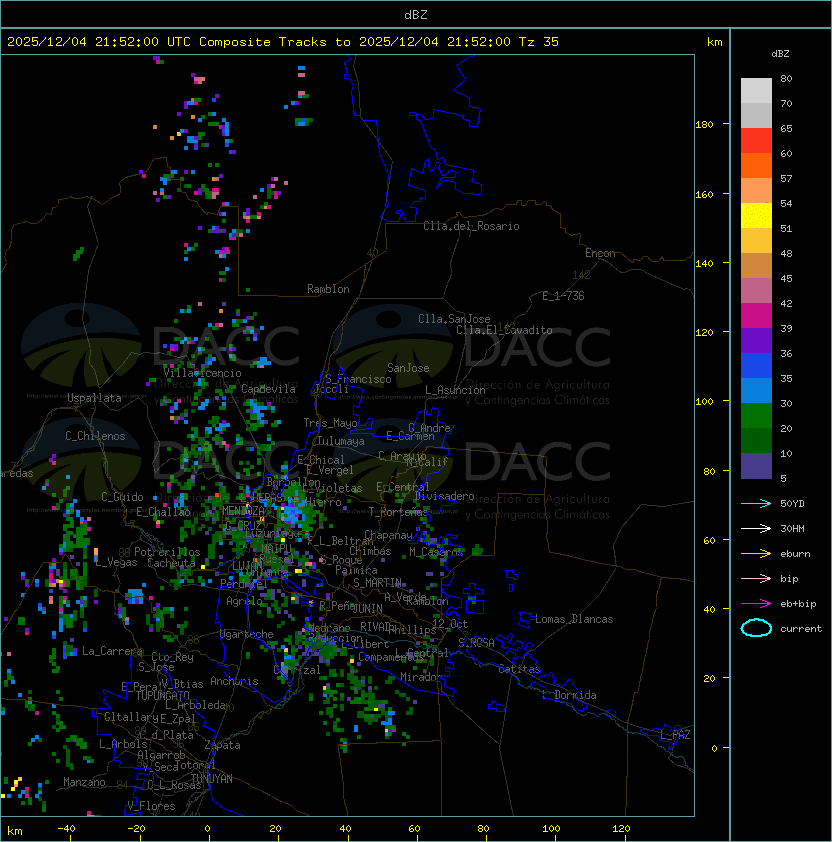Click the 'Tz 35' header value

[x=539, y=42]
